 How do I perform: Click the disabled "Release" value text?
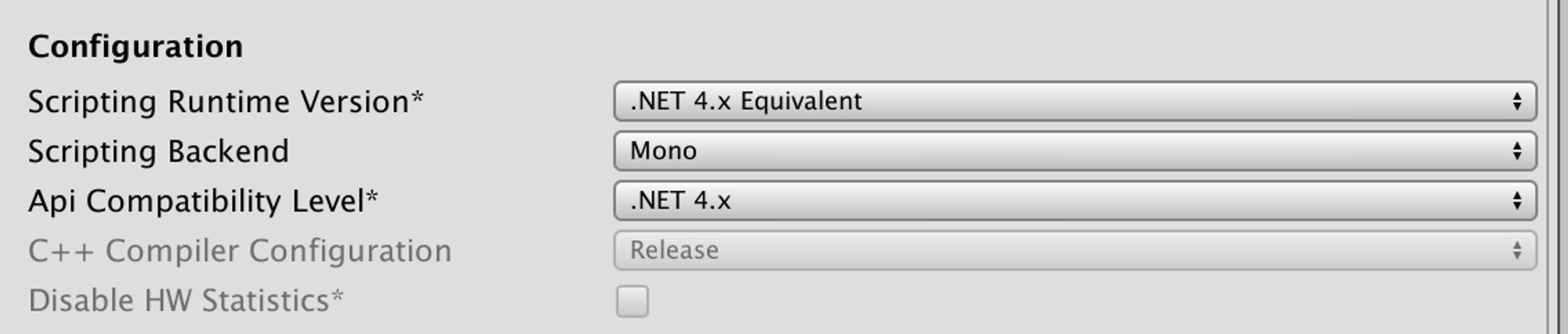(x=674, y=251)
